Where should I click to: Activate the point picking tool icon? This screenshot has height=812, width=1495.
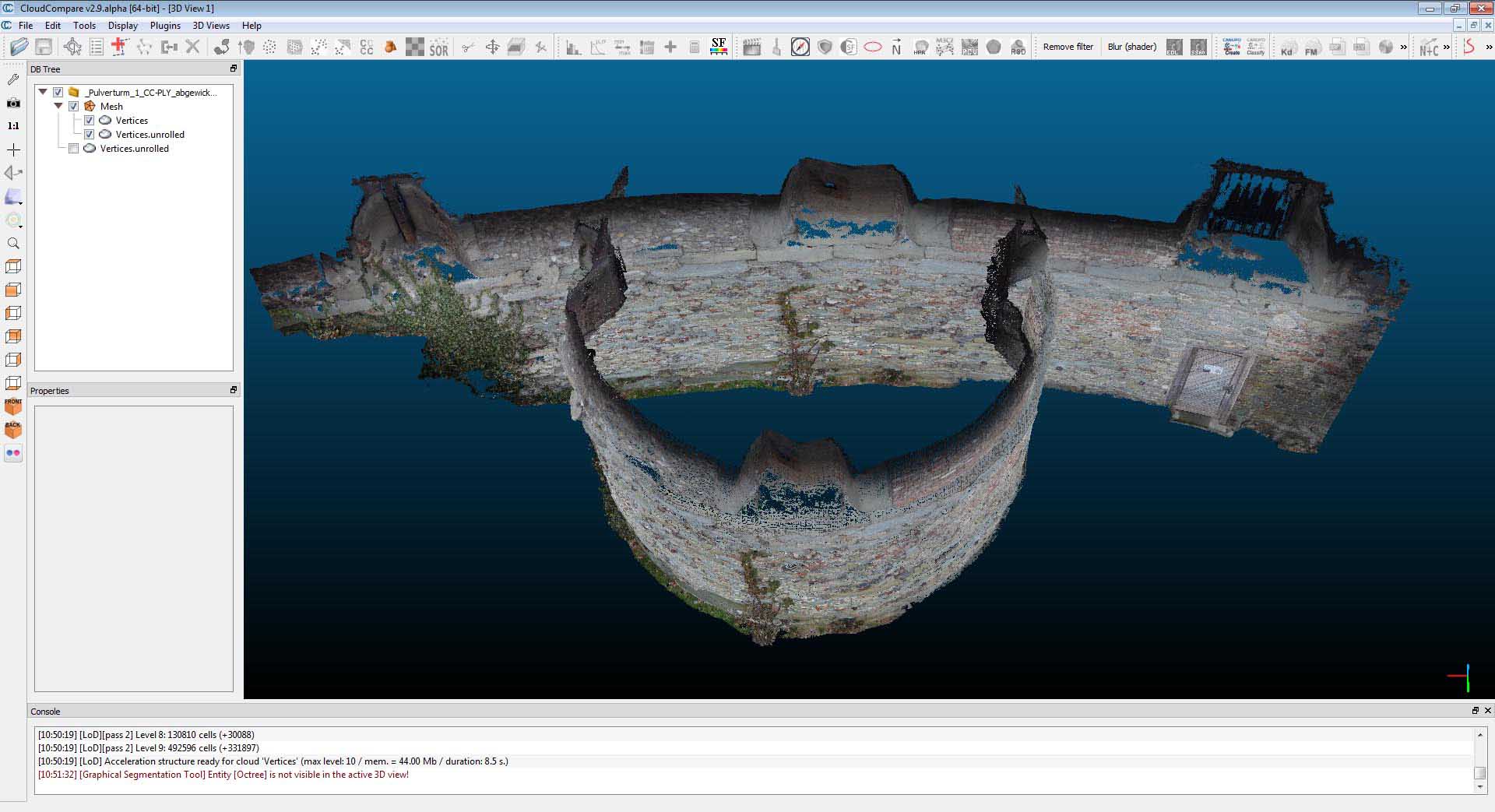pos(72,47)
